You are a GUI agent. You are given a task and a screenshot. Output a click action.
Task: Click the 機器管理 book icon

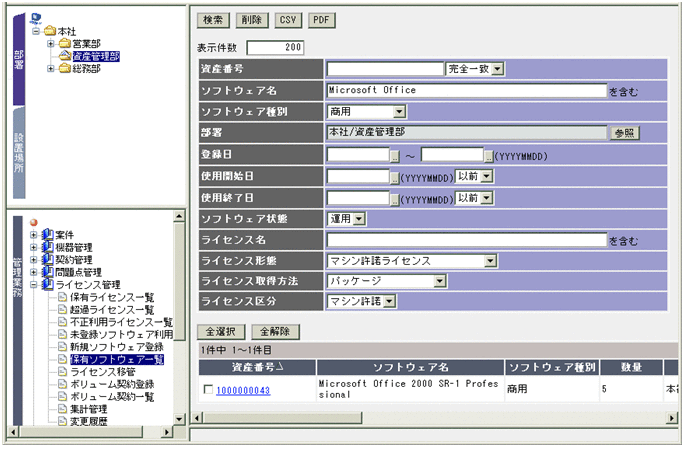[47, 247]
